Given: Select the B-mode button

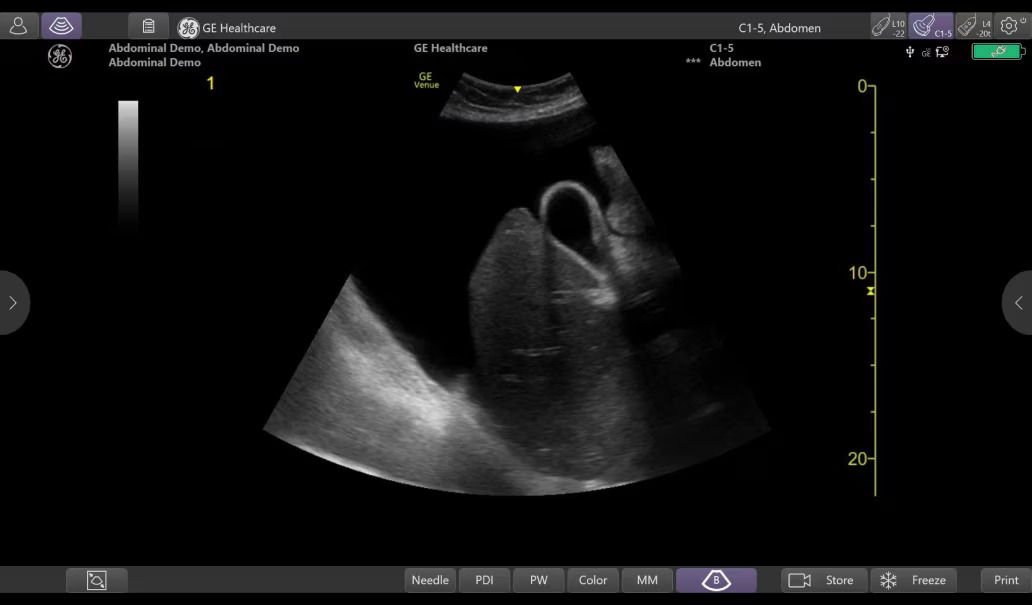Looking at the screenshot, I should tap(716, 580).
